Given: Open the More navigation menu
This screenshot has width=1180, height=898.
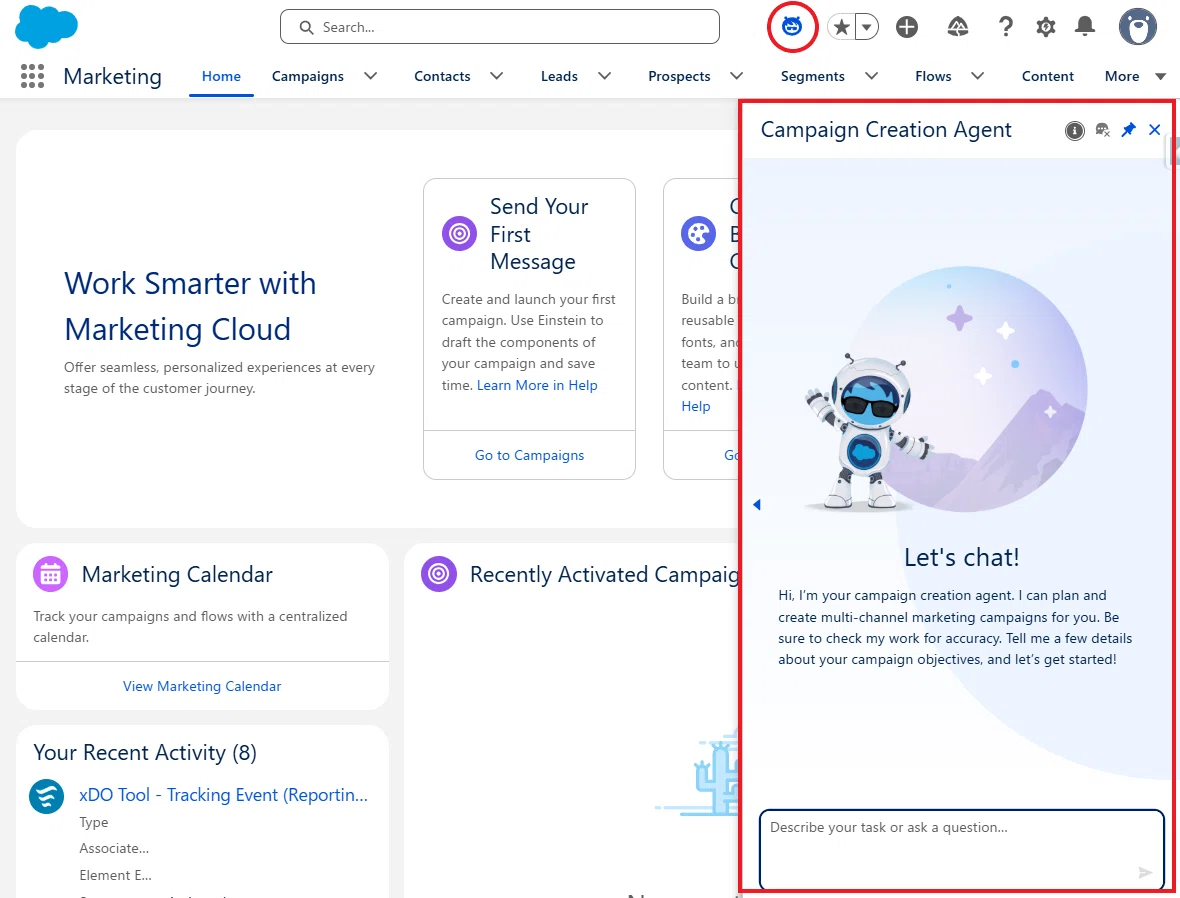Looking at the screenshot, I should click(x=1135, y=76).
